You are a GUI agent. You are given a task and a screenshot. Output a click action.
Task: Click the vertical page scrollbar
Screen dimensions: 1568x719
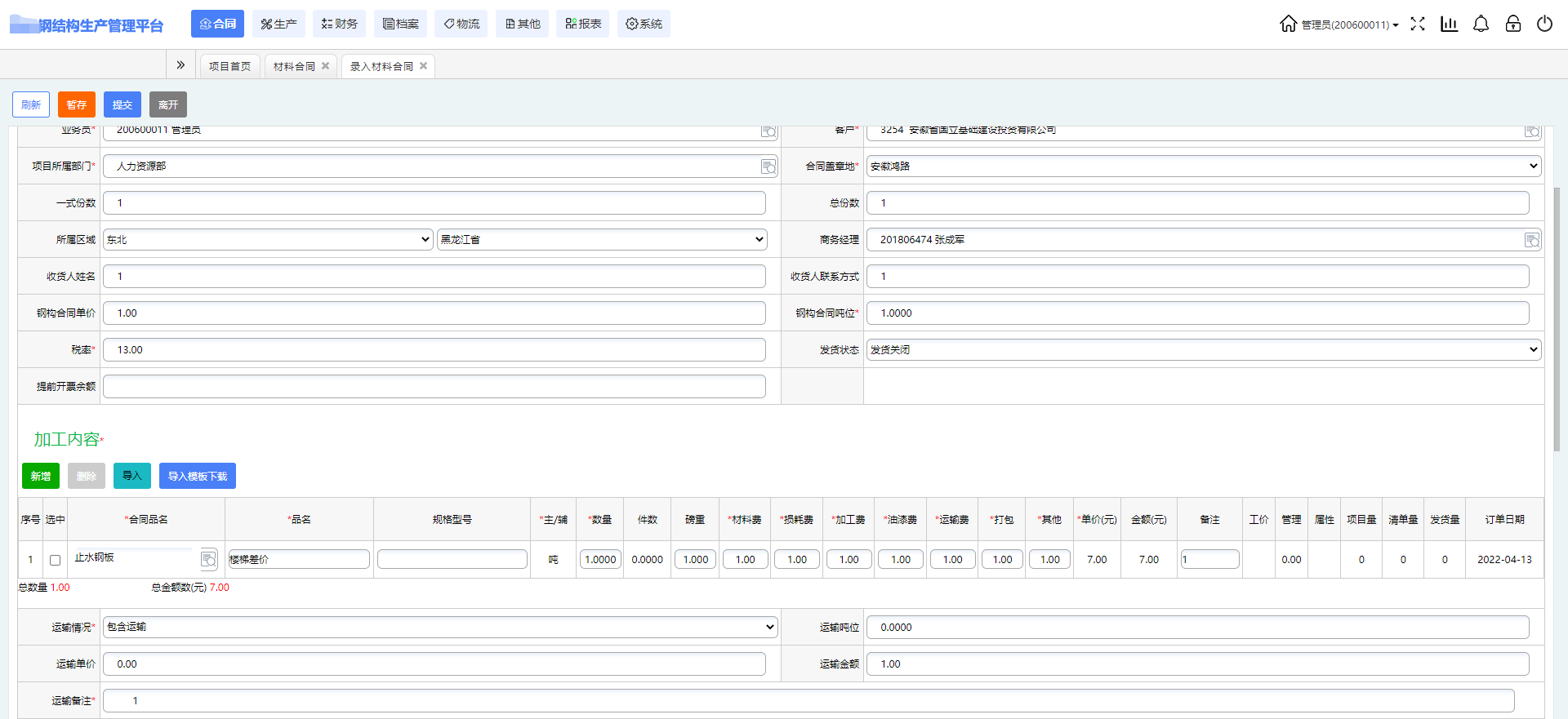[1557, 318]
